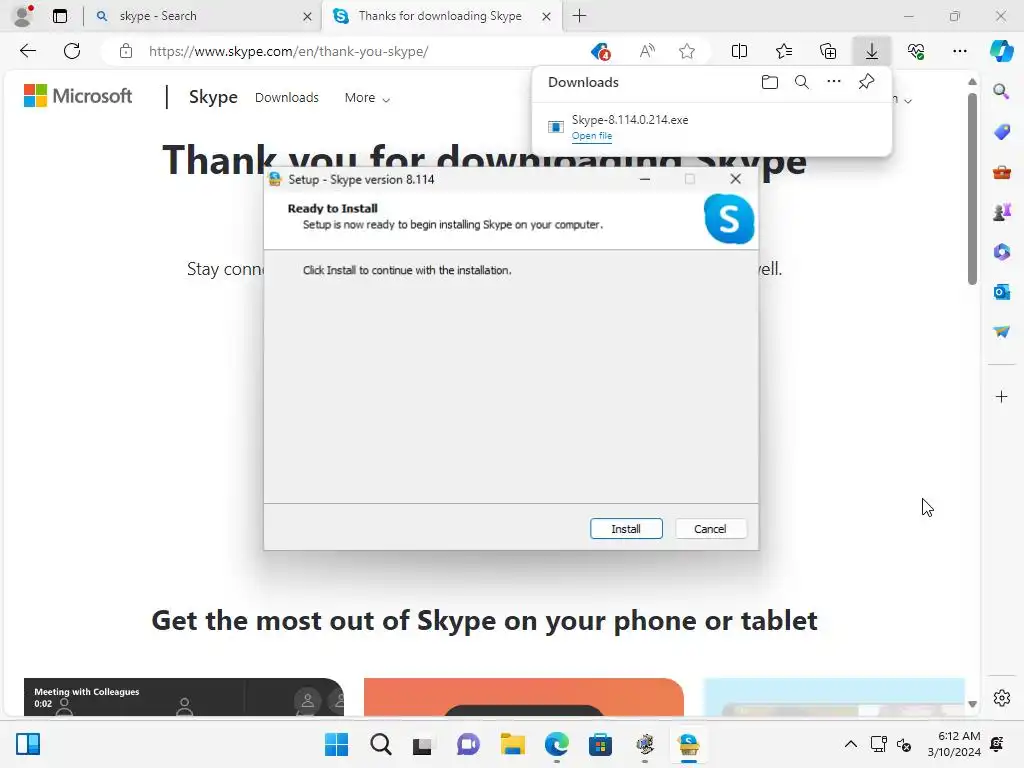This screenshot has height=768, width=1024.
Task: Open sidebar Outlook icon
Action: [x=1001, y=291]
